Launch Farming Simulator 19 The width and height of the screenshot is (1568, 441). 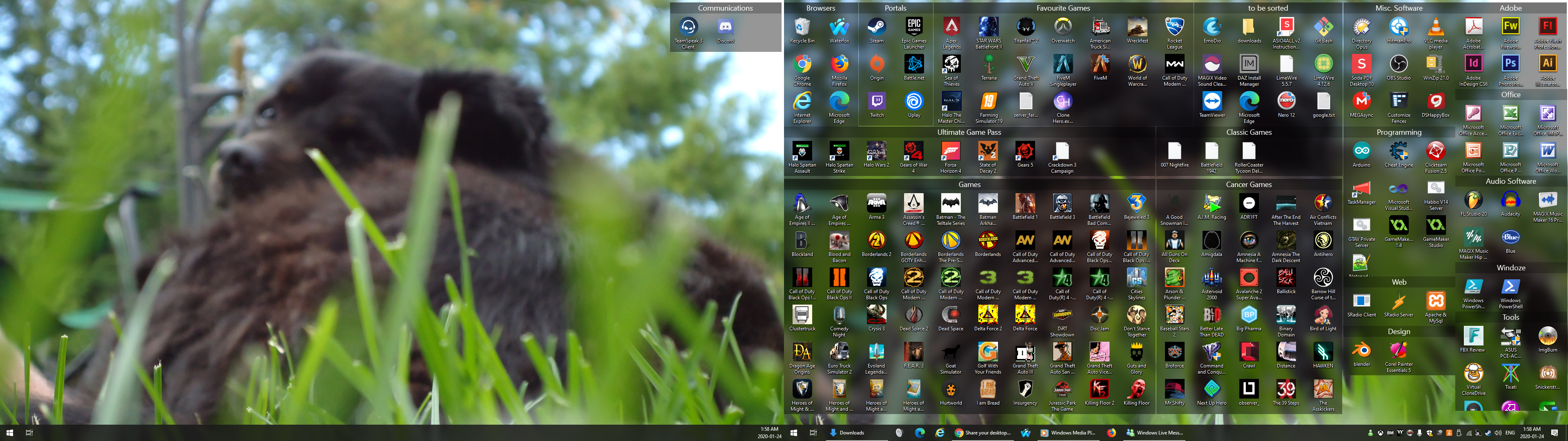point(989,108)
